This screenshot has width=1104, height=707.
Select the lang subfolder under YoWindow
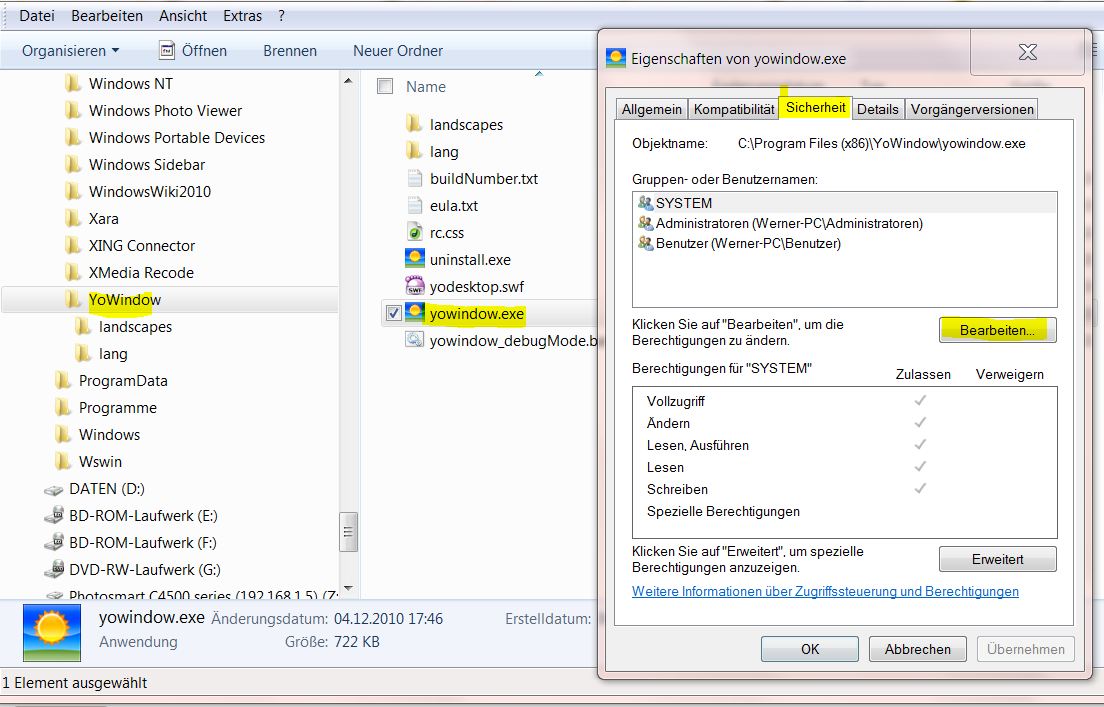[113, 354]
